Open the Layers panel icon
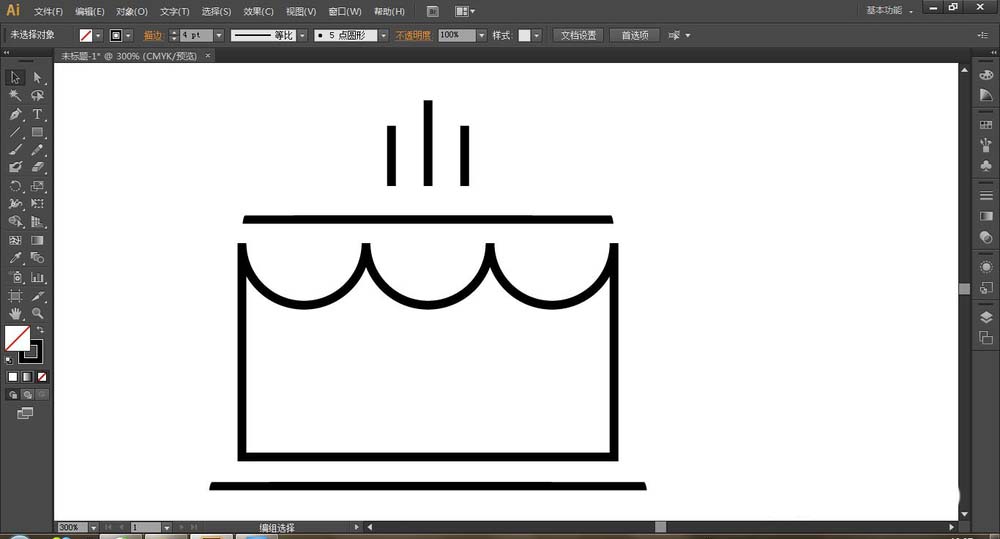Viewport: 1000px width, 539px height. (986, 317)
